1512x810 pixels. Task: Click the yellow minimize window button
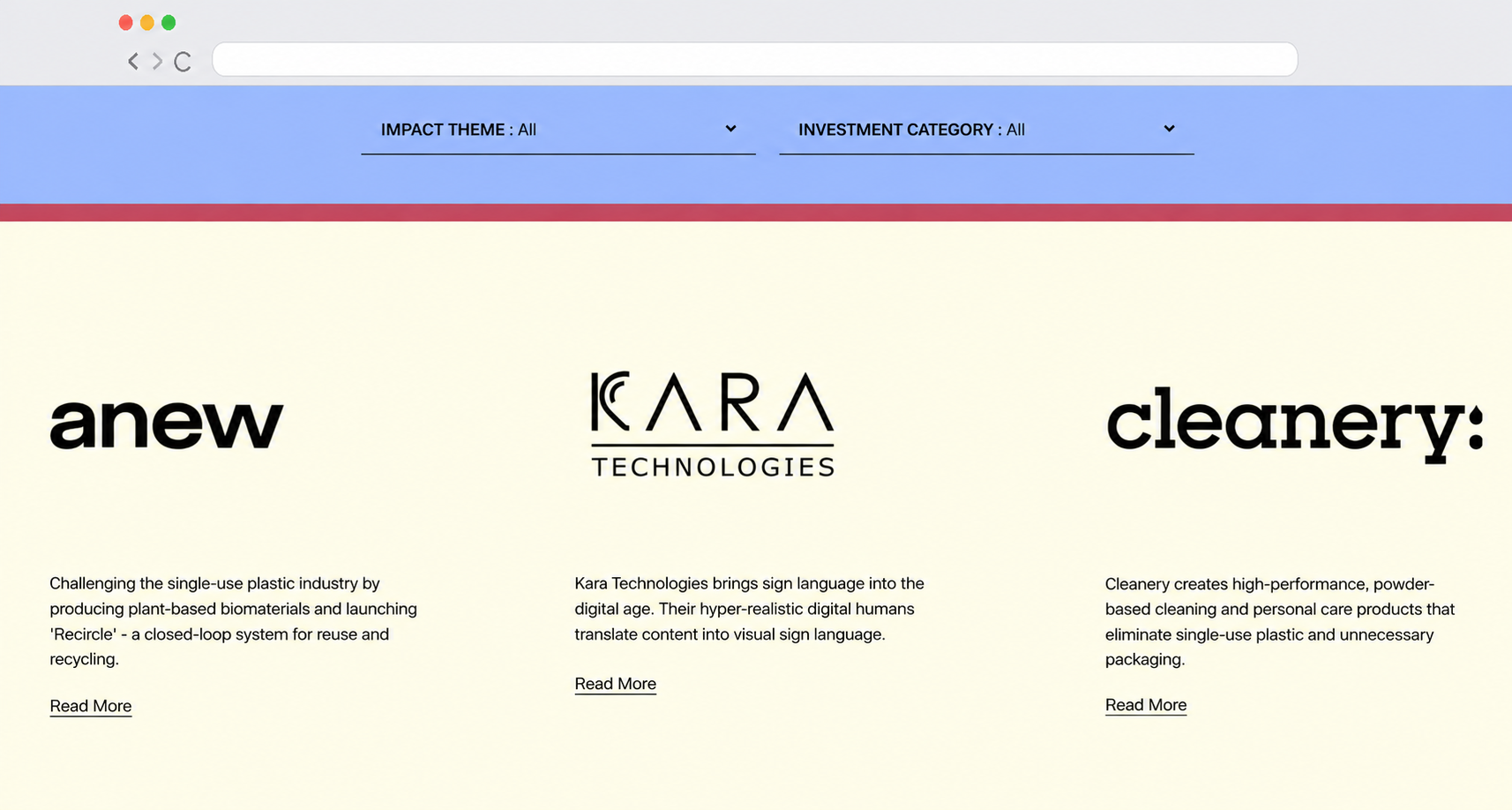coord(147,22)
